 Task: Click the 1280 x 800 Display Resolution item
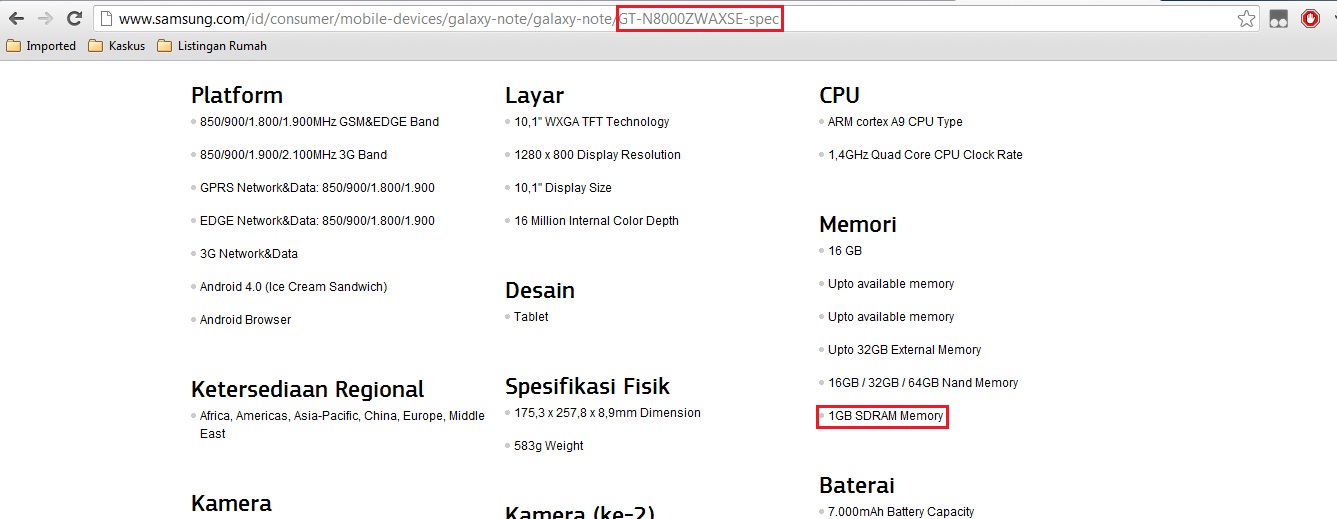tap(597, 155)
